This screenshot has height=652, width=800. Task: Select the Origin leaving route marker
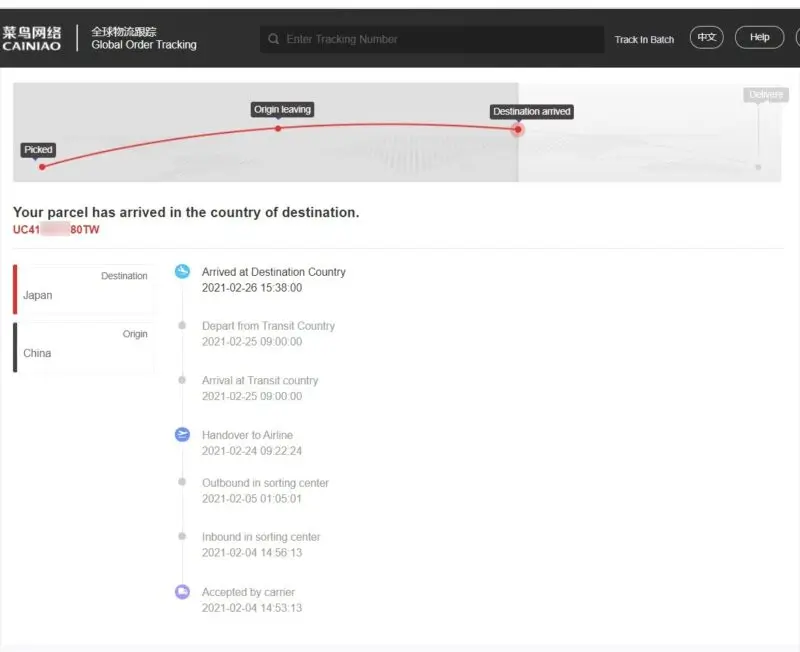278,128
